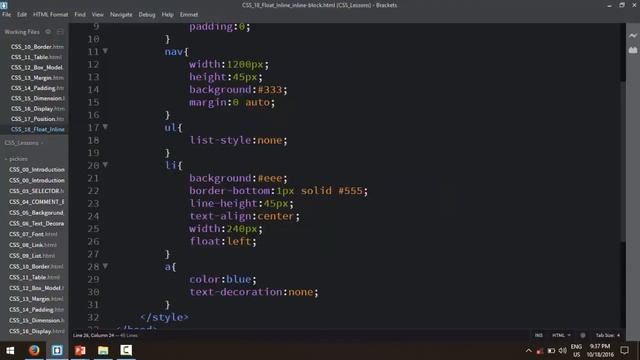Click the Working Files gear icon

[48, 31]
